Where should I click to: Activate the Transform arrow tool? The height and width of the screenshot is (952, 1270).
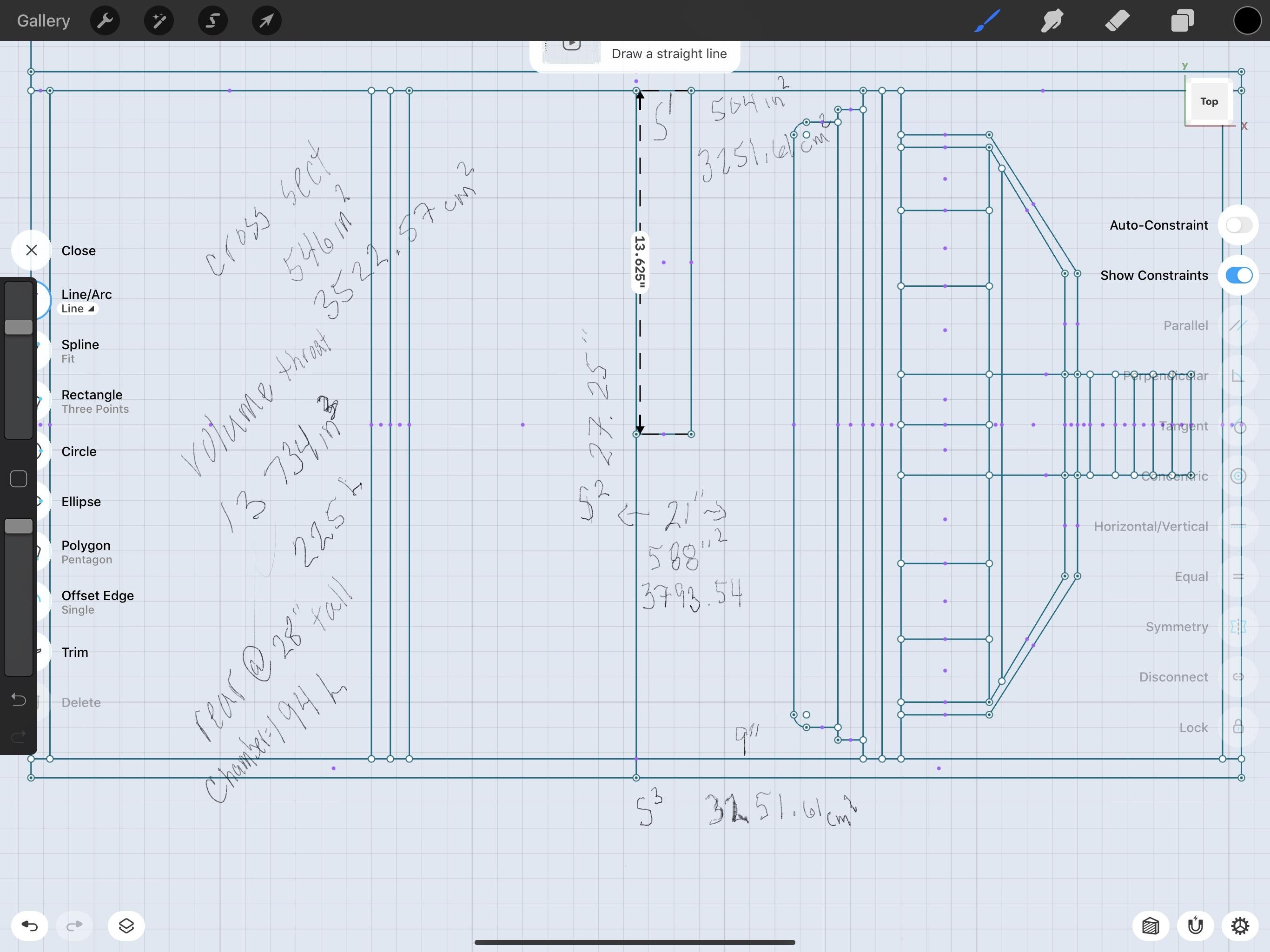266,20
